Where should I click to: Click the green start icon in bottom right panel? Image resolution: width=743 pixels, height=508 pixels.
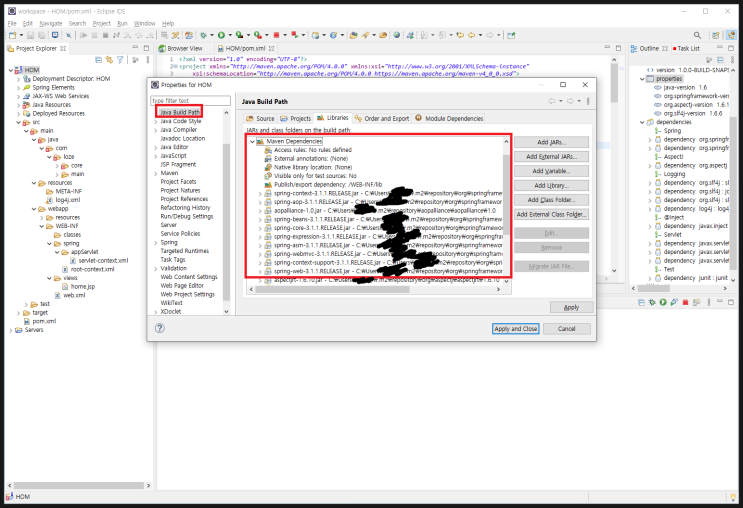coord(663,302)
